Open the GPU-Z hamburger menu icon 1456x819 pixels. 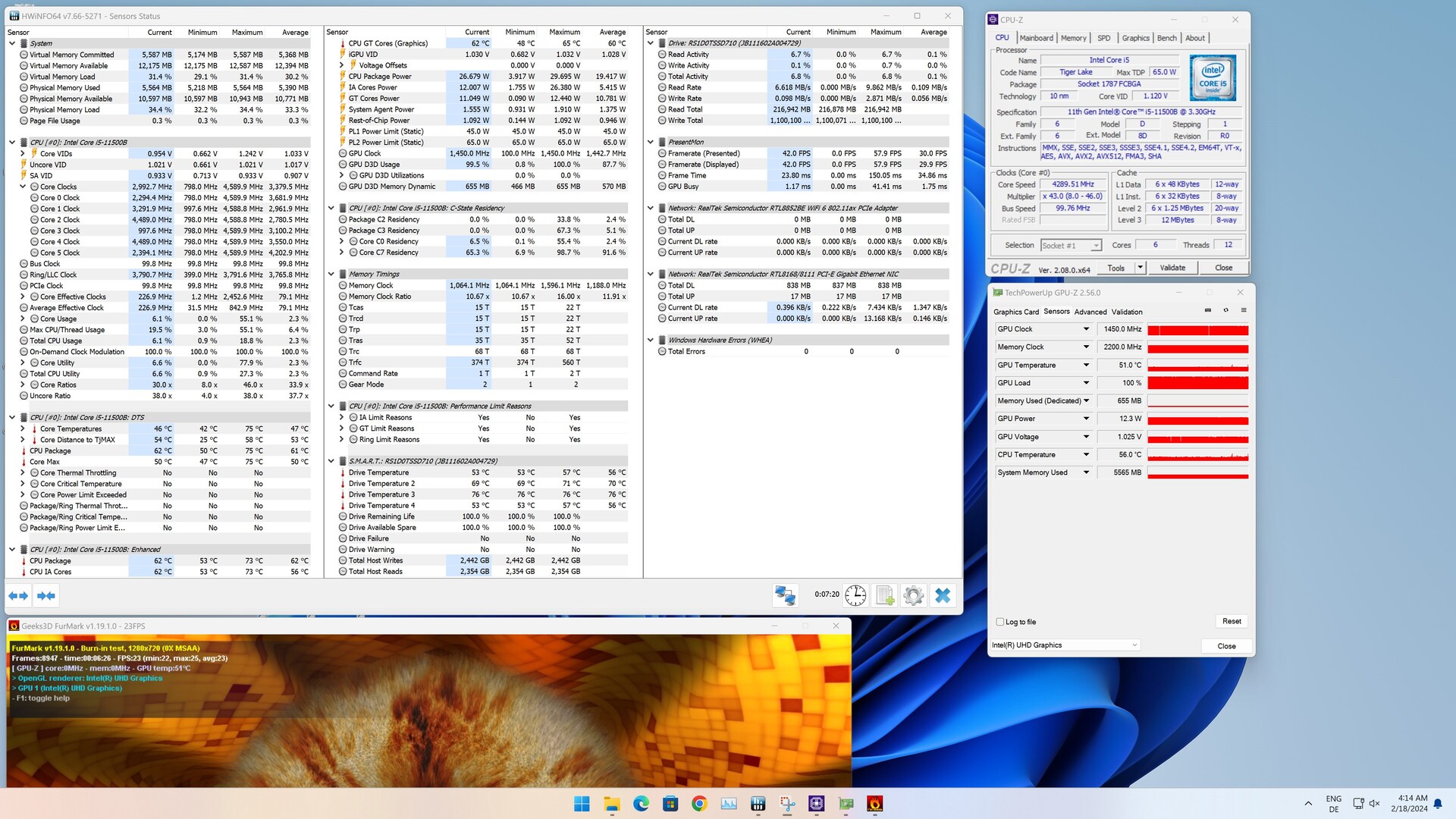click(1244, 310)
